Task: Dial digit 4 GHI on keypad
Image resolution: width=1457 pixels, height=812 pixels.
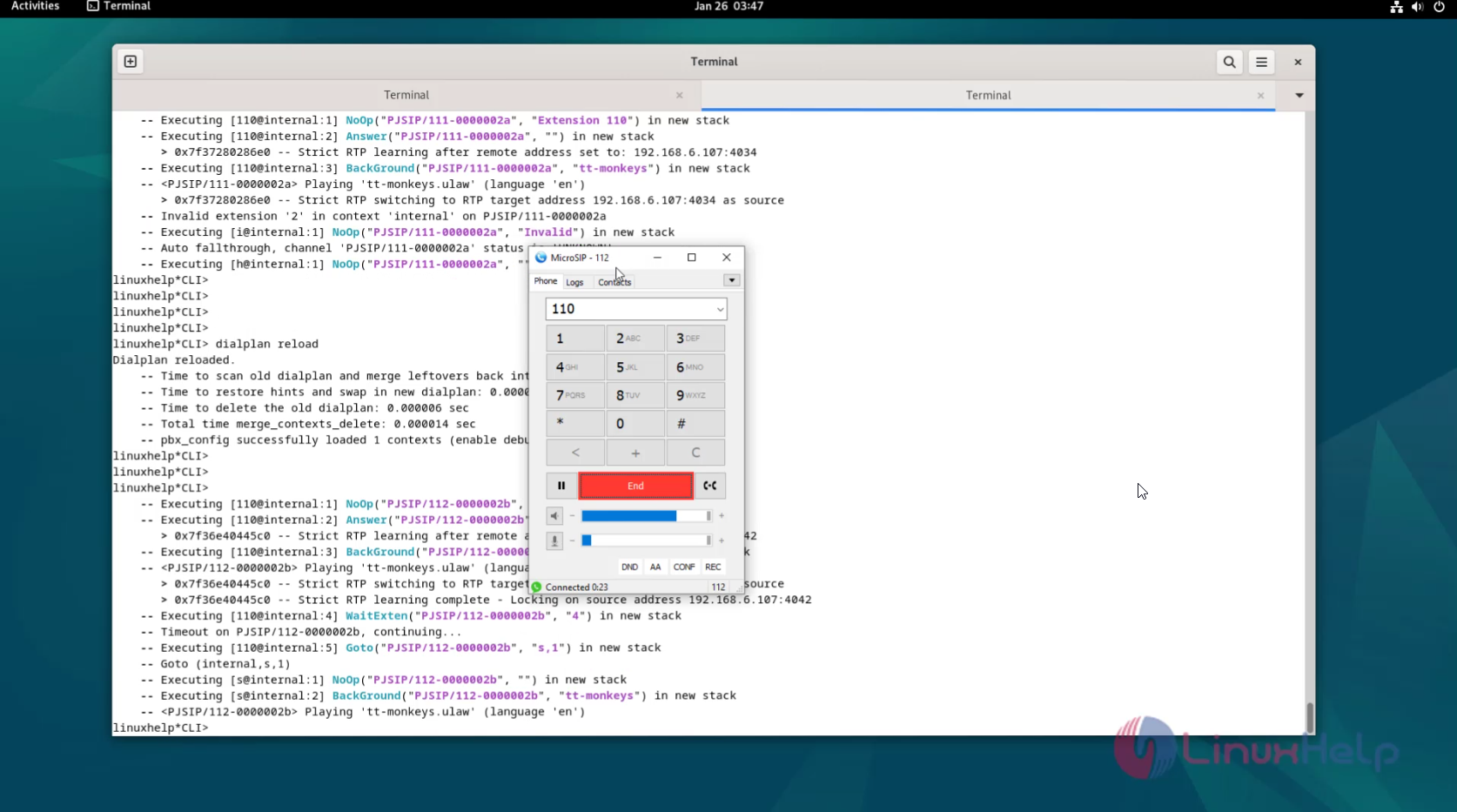Action: tap(575, 366)
